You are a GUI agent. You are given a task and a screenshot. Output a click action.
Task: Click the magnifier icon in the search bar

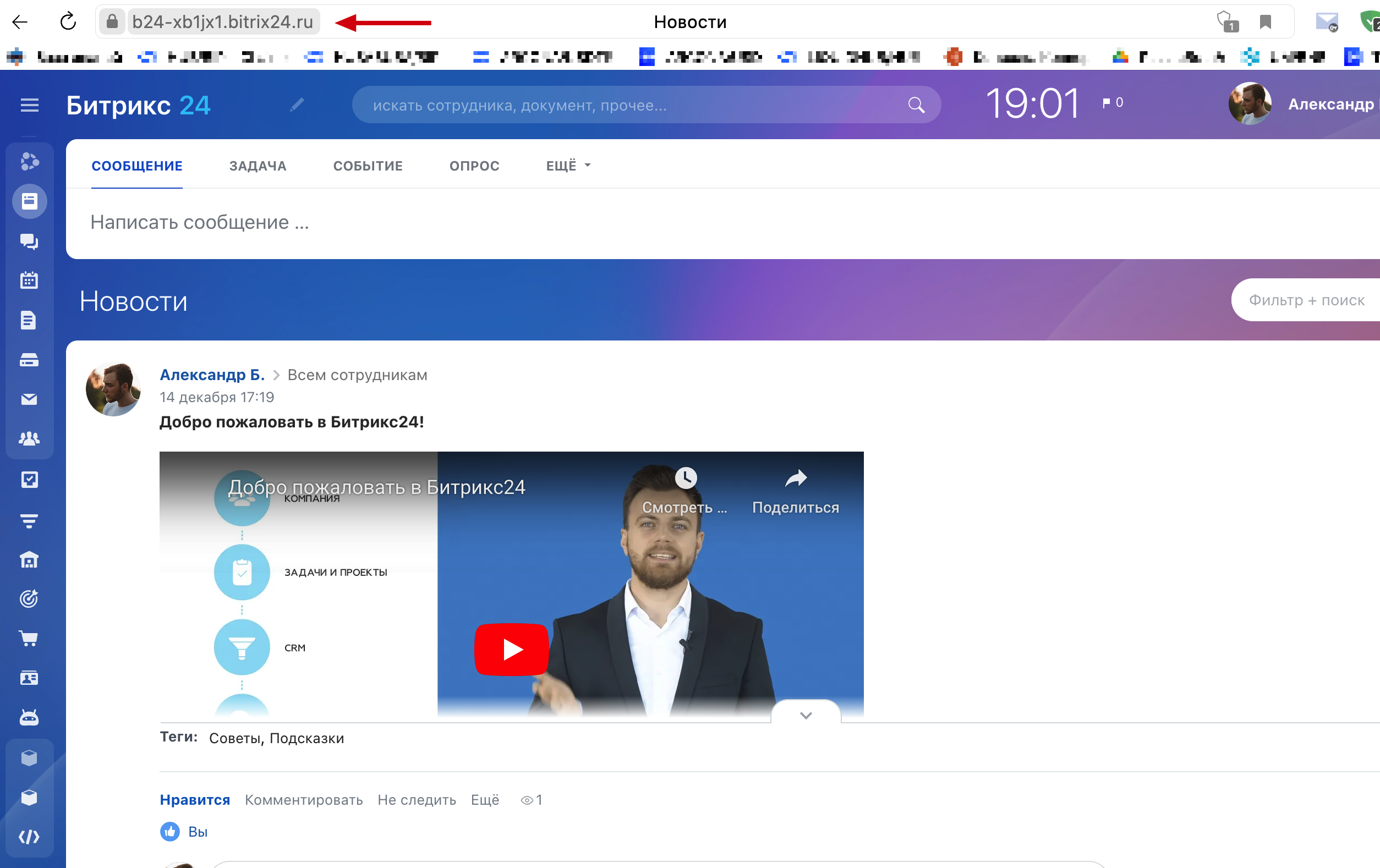point(916,105)
